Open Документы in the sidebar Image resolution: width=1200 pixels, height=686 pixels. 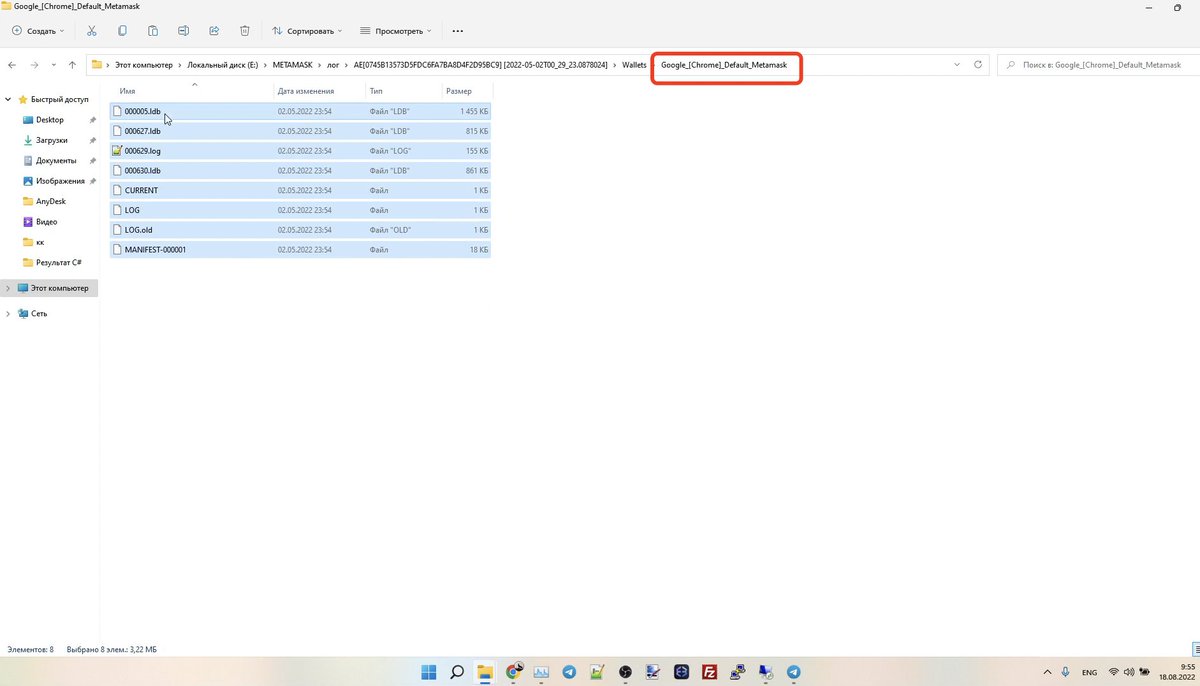[x=55, y=161]
